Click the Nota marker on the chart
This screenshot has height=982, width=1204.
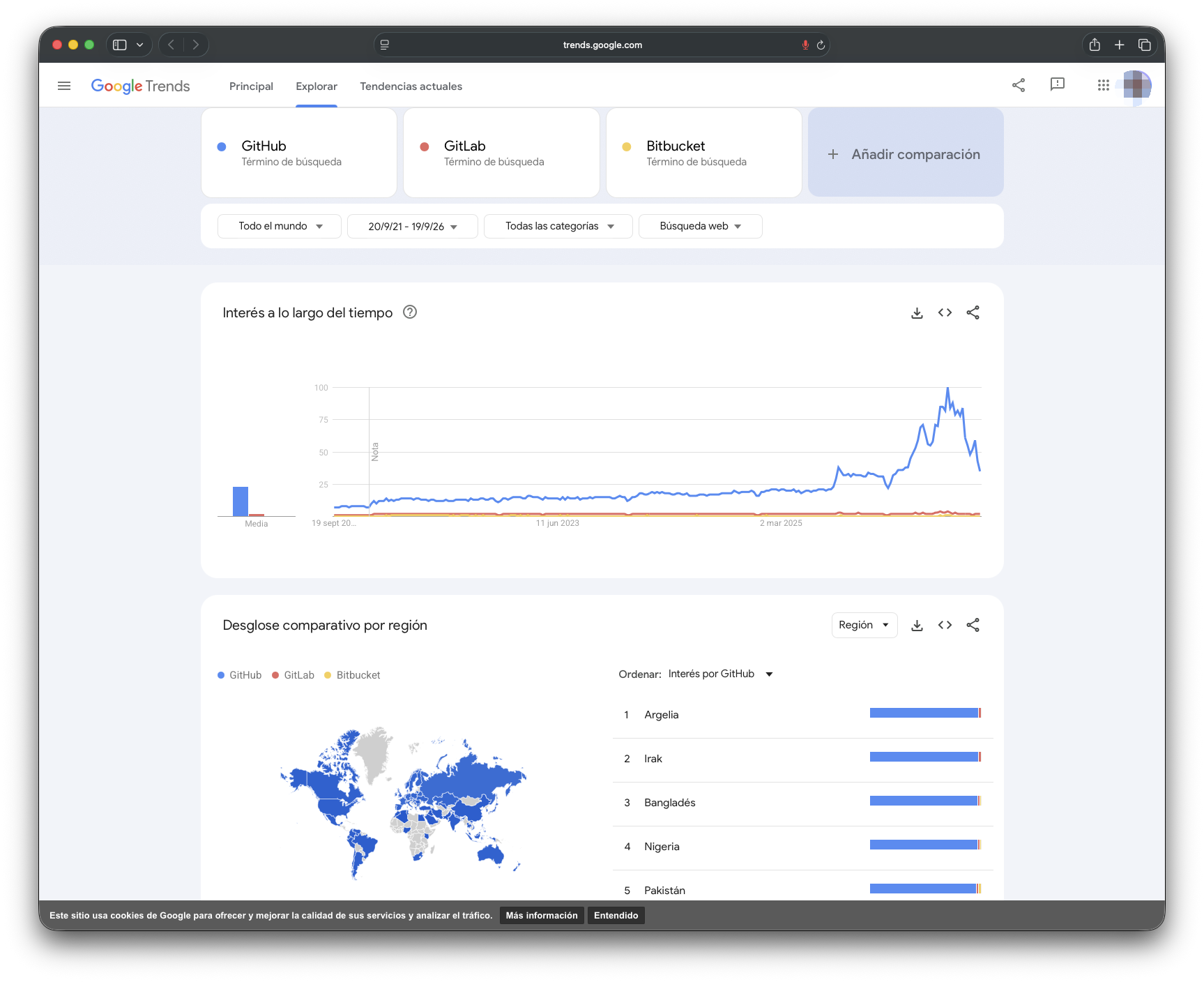point(374,452)
